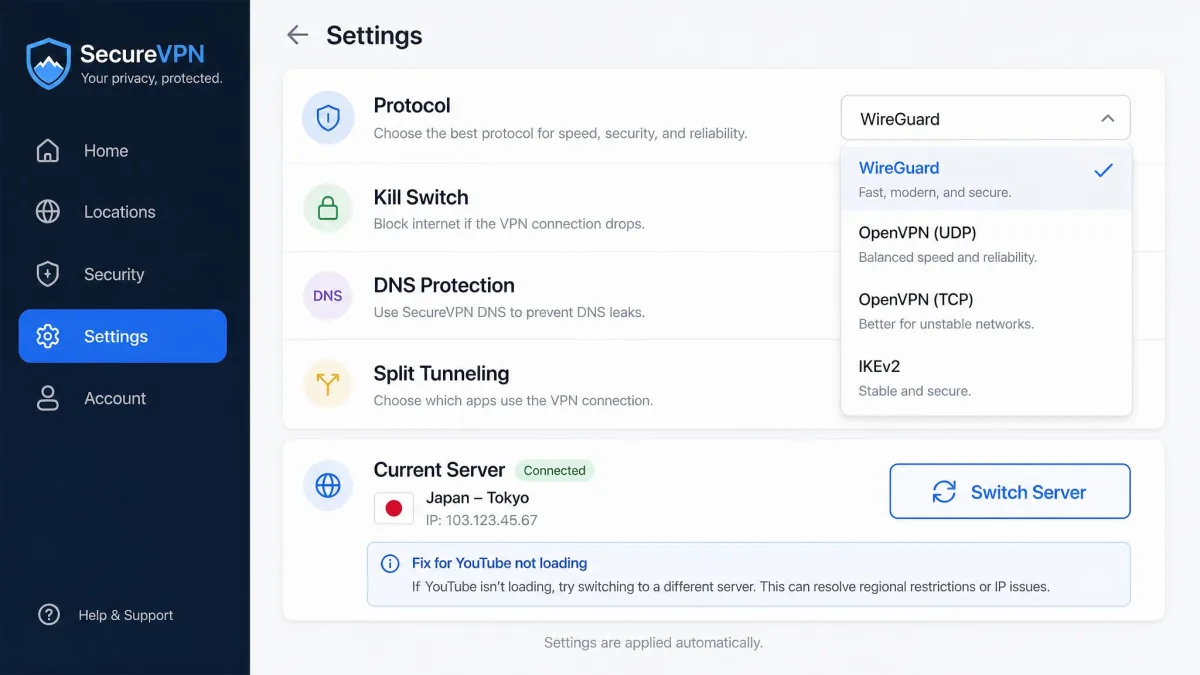
Task: Click the 'Fix for YouTube not loading' heading
Action: point(499,563)
